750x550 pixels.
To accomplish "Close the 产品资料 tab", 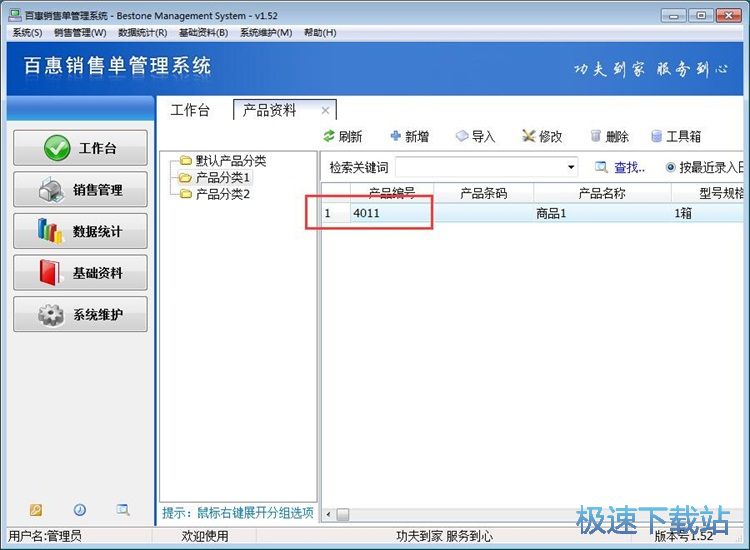I will pos(326,110).
